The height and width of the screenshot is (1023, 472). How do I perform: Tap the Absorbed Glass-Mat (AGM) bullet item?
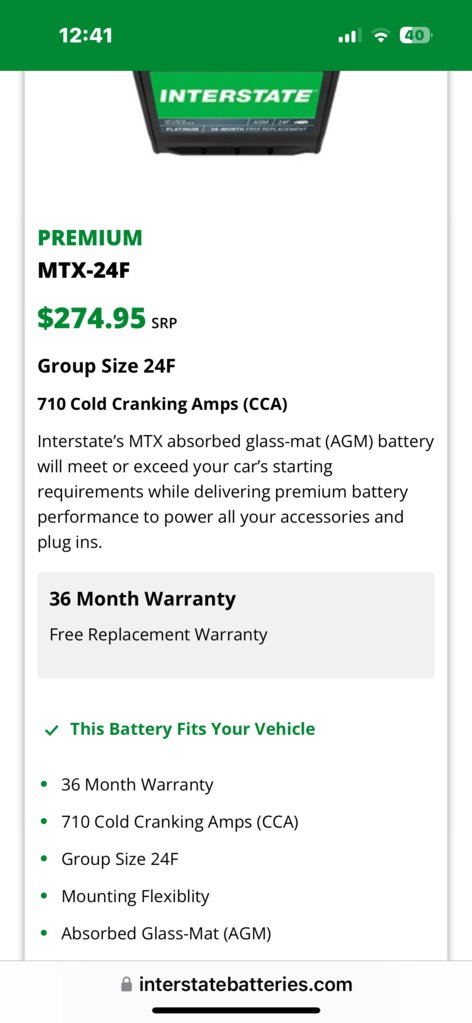pyautogui.click(x=166, y=934)
